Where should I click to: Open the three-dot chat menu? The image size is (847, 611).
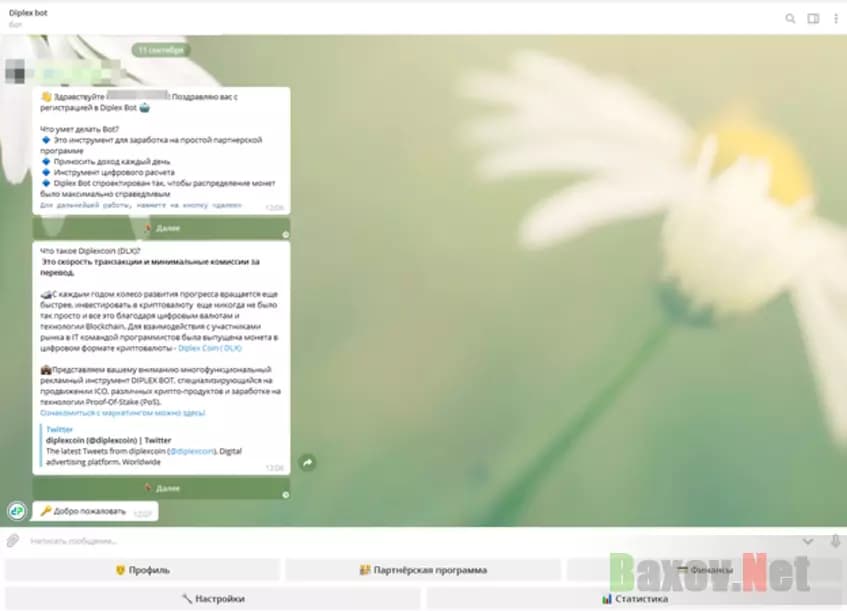pos(836,18)
